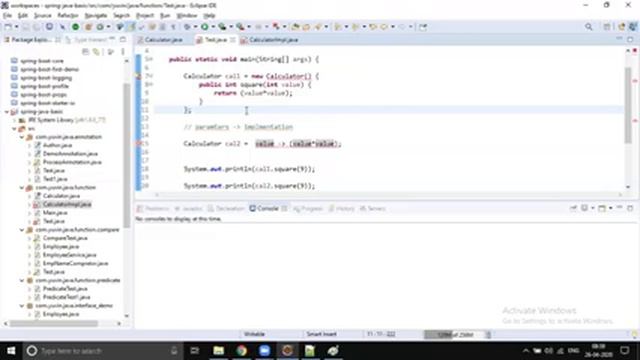Click the Debug bug icon in toolbar
Viewport: 640px width, 360px height.
click(x=187, y=27)
